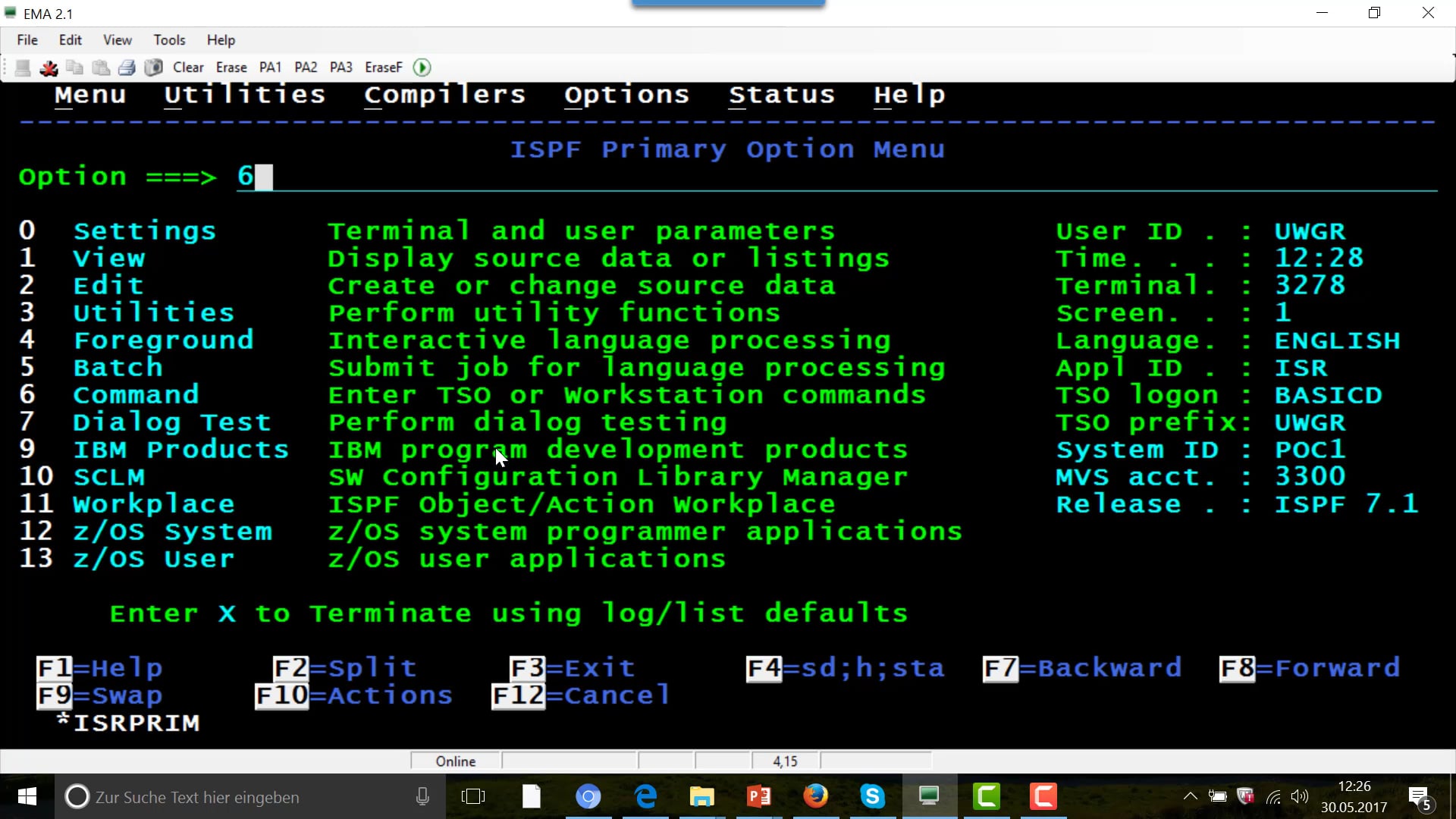Image resolution: width=1456 pixels, height=819 pixels.
Task: Mute audio via the speaker tray icon
Action: click(x=1300, y=797)
